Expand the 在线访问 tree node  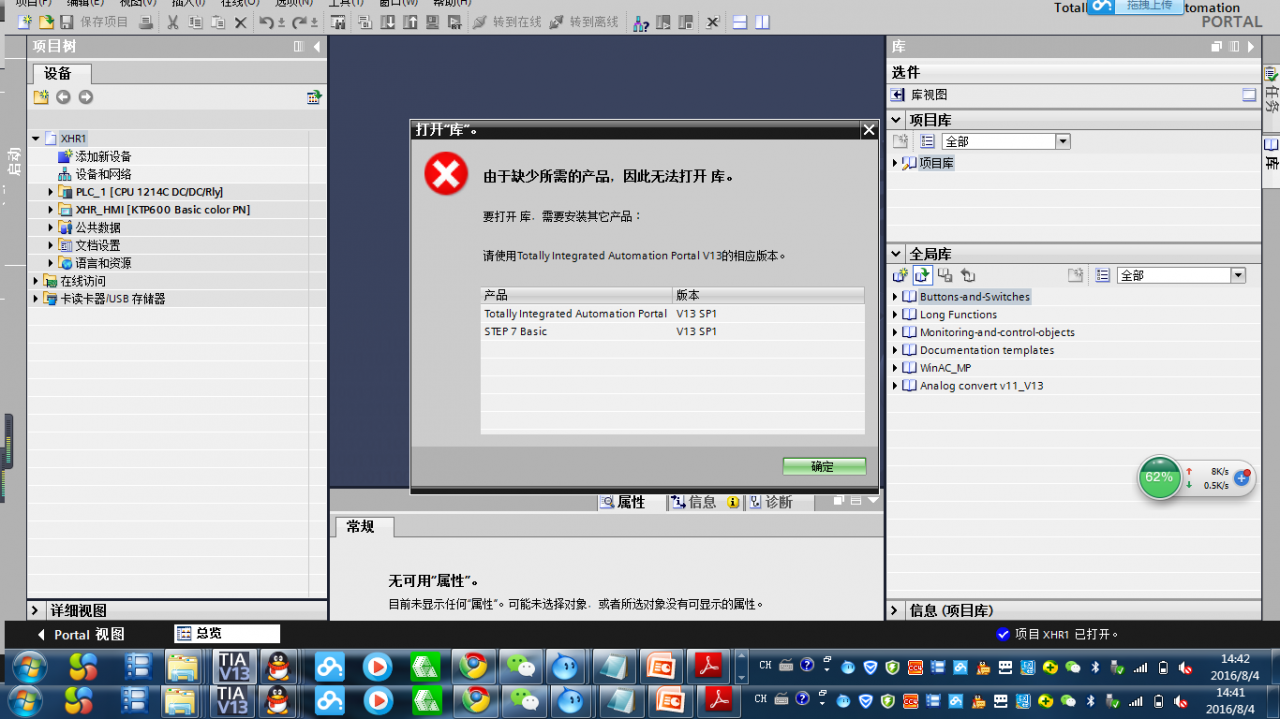click(x=36, y=281)
